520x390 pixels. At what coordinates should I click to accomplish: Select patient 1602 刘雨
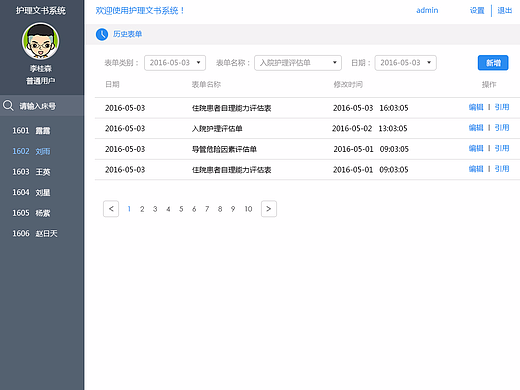point(31,151)
